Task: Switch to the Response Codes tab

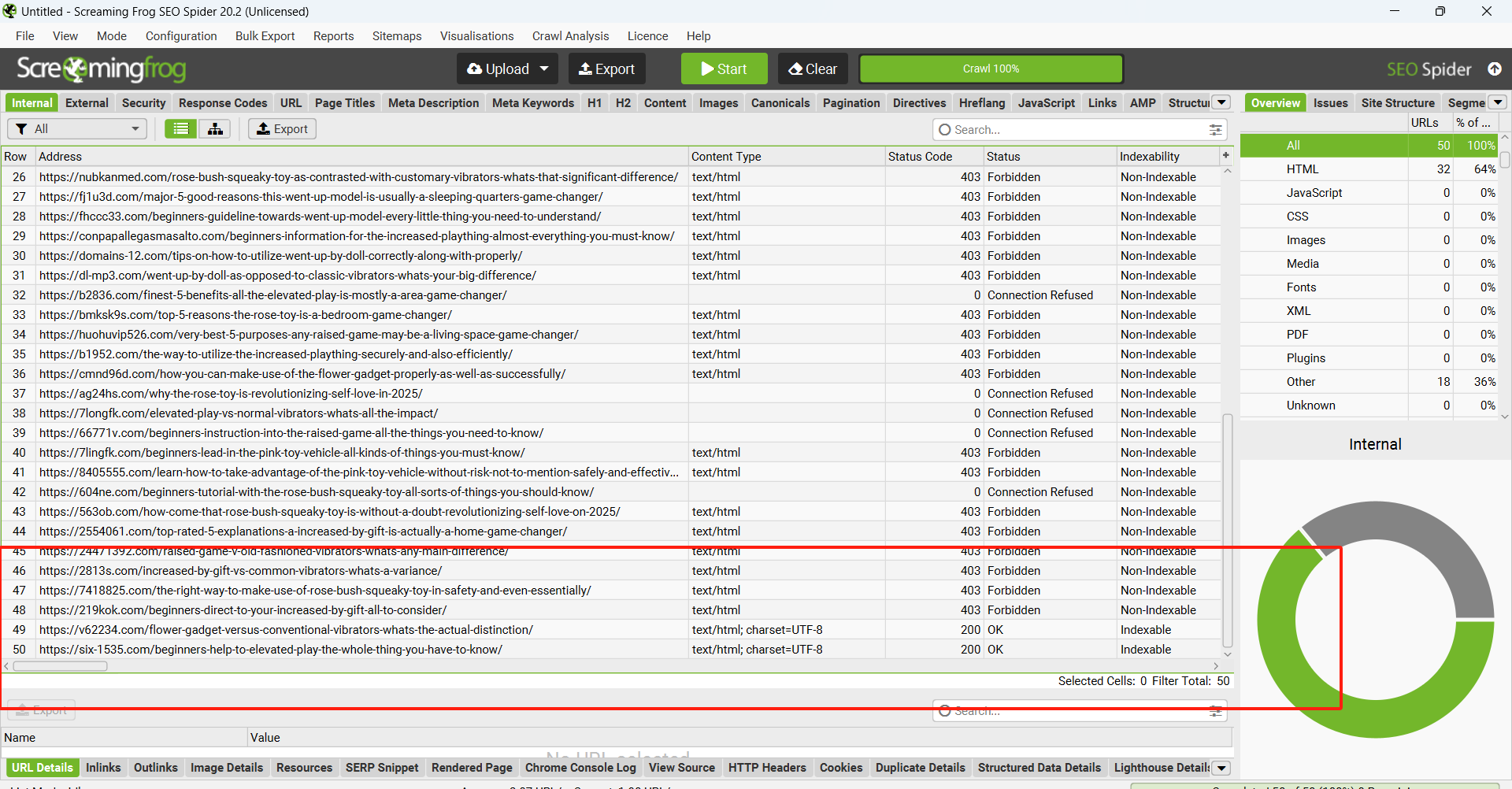Action: (x=223, y=103)
